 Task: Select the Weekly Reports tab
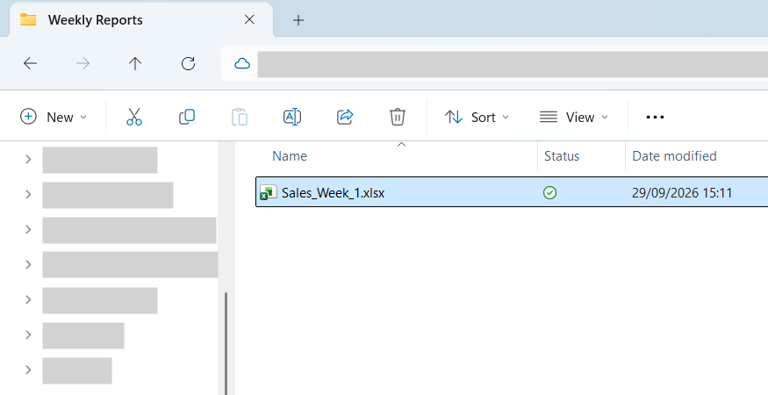tap(141, 20)
